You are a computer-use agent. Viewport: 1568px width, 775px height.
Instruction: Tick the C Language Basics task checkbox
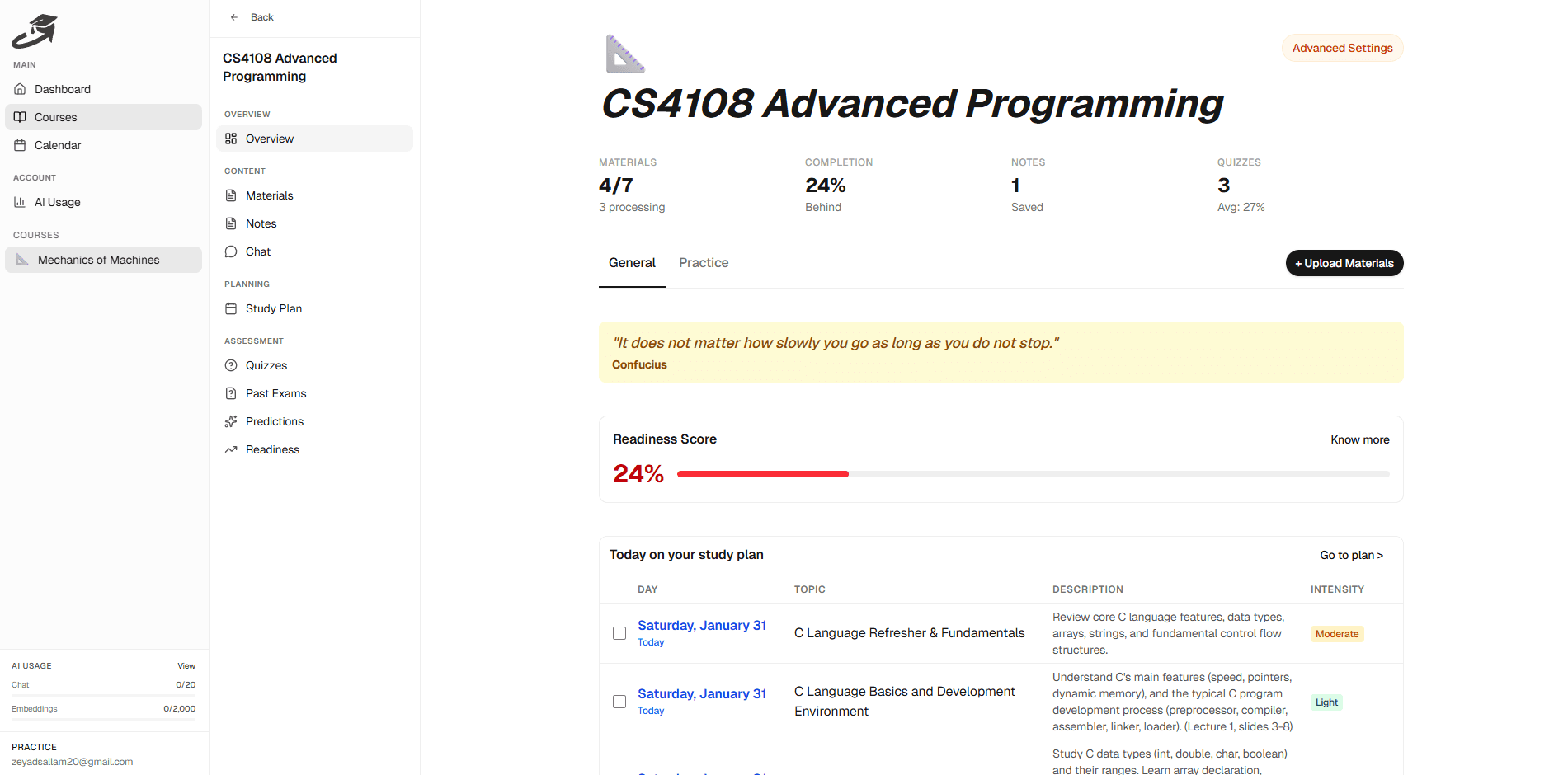click(619, 702)
